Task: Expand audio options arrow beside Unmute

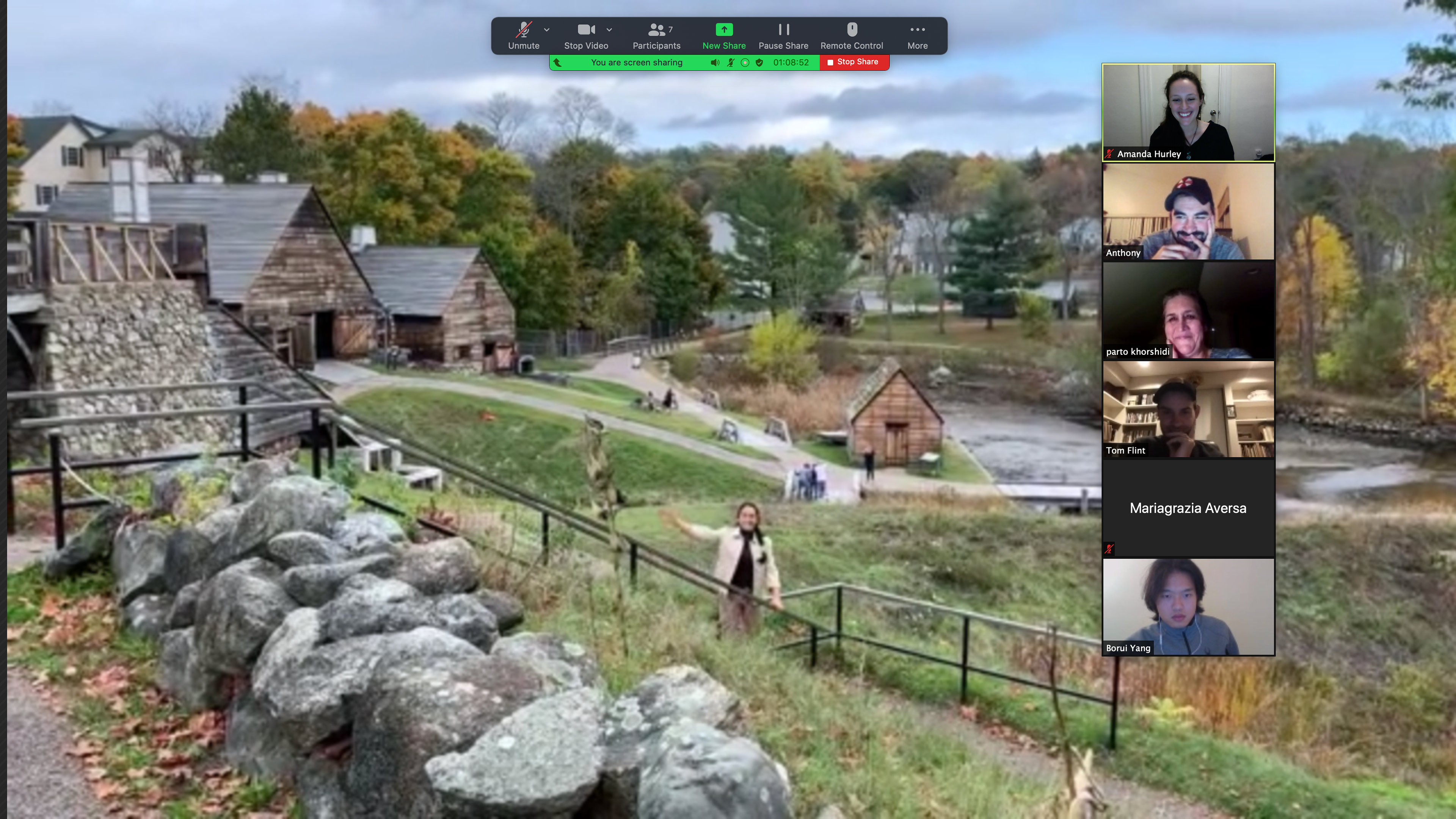Action: click(546, 30)
